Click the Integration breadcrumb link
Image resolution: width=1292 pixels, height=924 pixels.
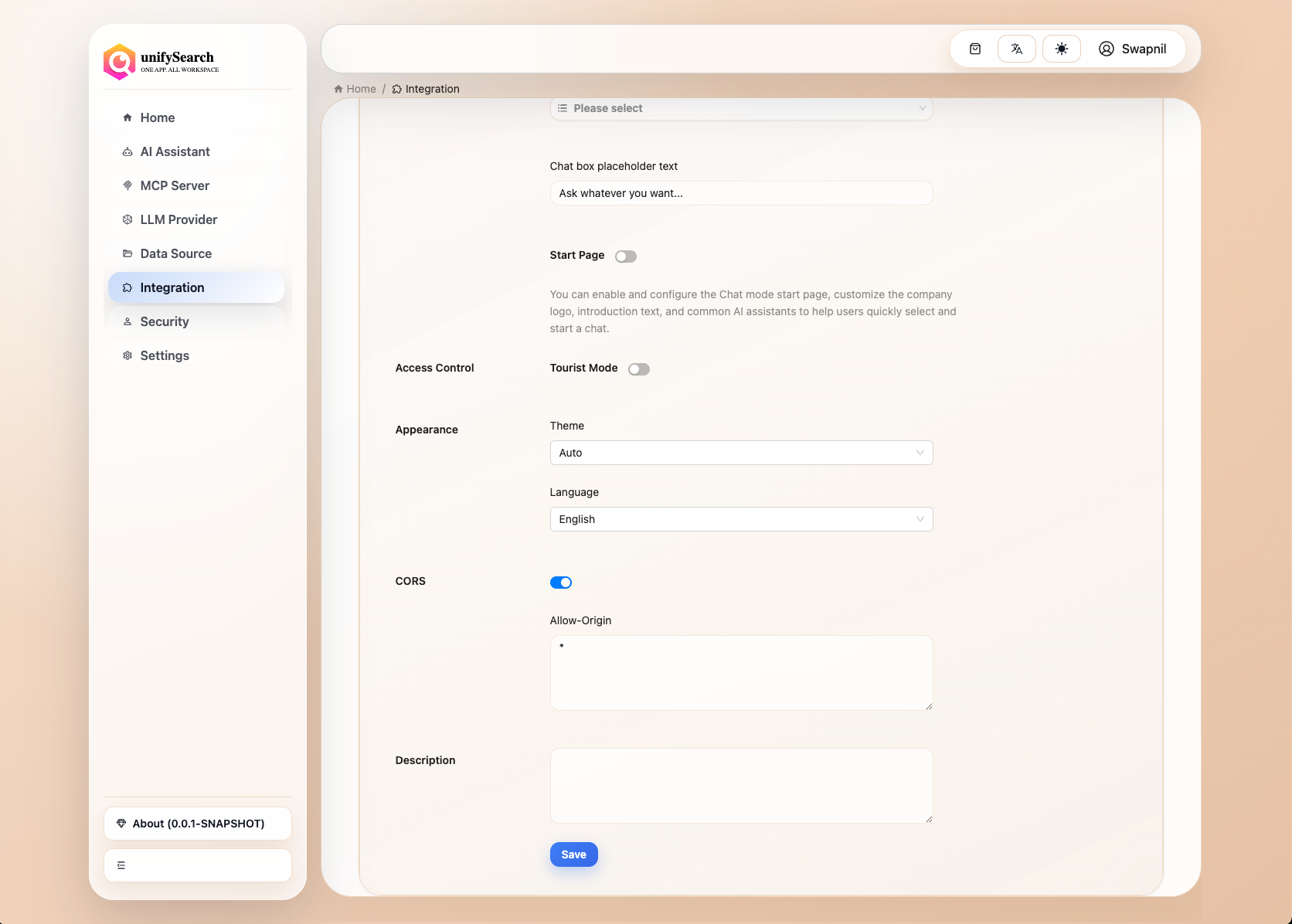tap(432, 89)
